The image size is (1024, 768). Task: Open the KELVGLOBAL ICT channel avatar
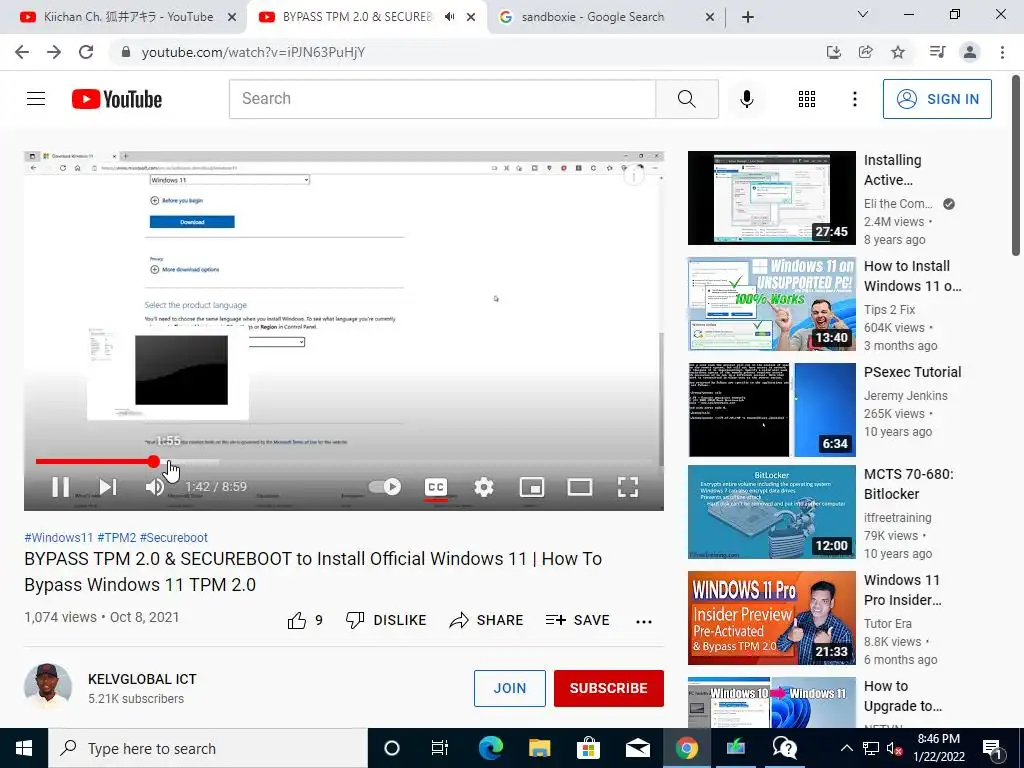point(48,686)
